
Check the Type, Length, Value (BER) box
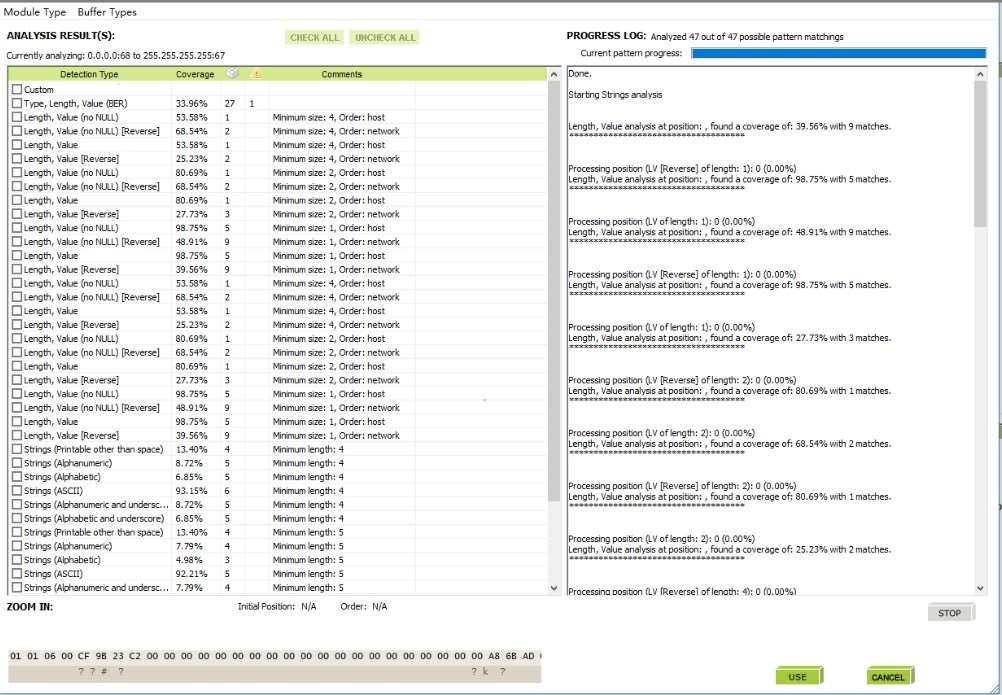tap(16, 103)
